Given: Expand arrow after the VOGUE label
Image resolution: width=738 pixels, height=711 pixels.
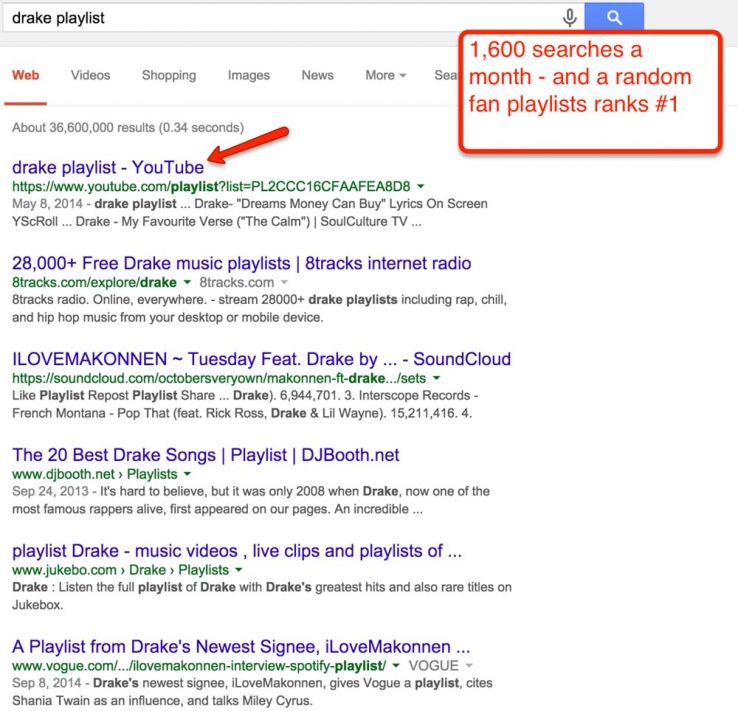Looking at the screenshot, I should [469, 665].
